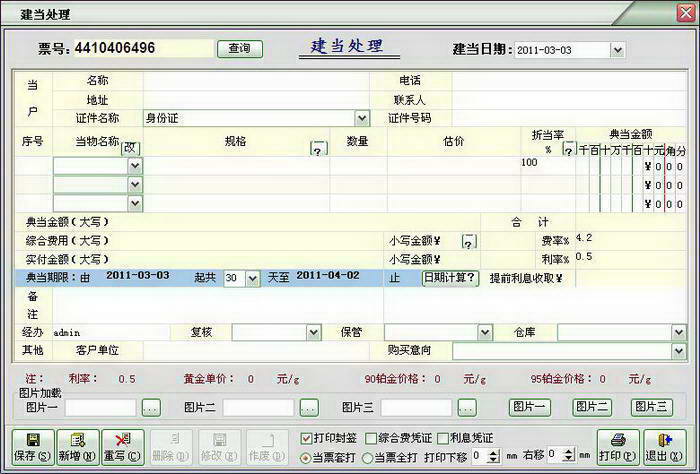Click the 日期计算? button
The height and width of the screenshot is (474, 700).
point(450,278)
